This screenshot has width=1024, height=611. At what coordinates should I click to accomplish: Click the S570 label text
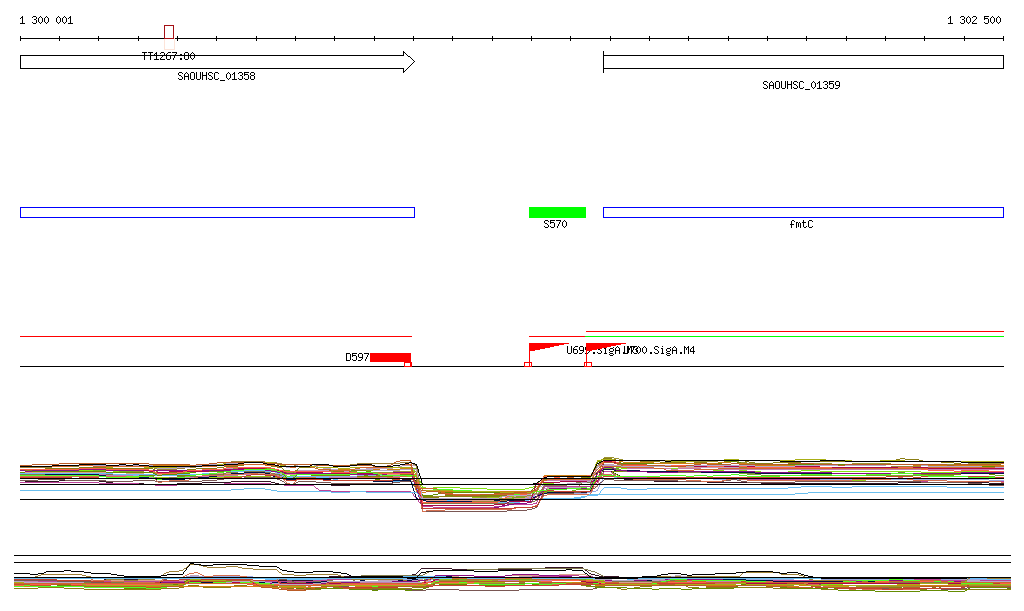[x=555, y=224]
